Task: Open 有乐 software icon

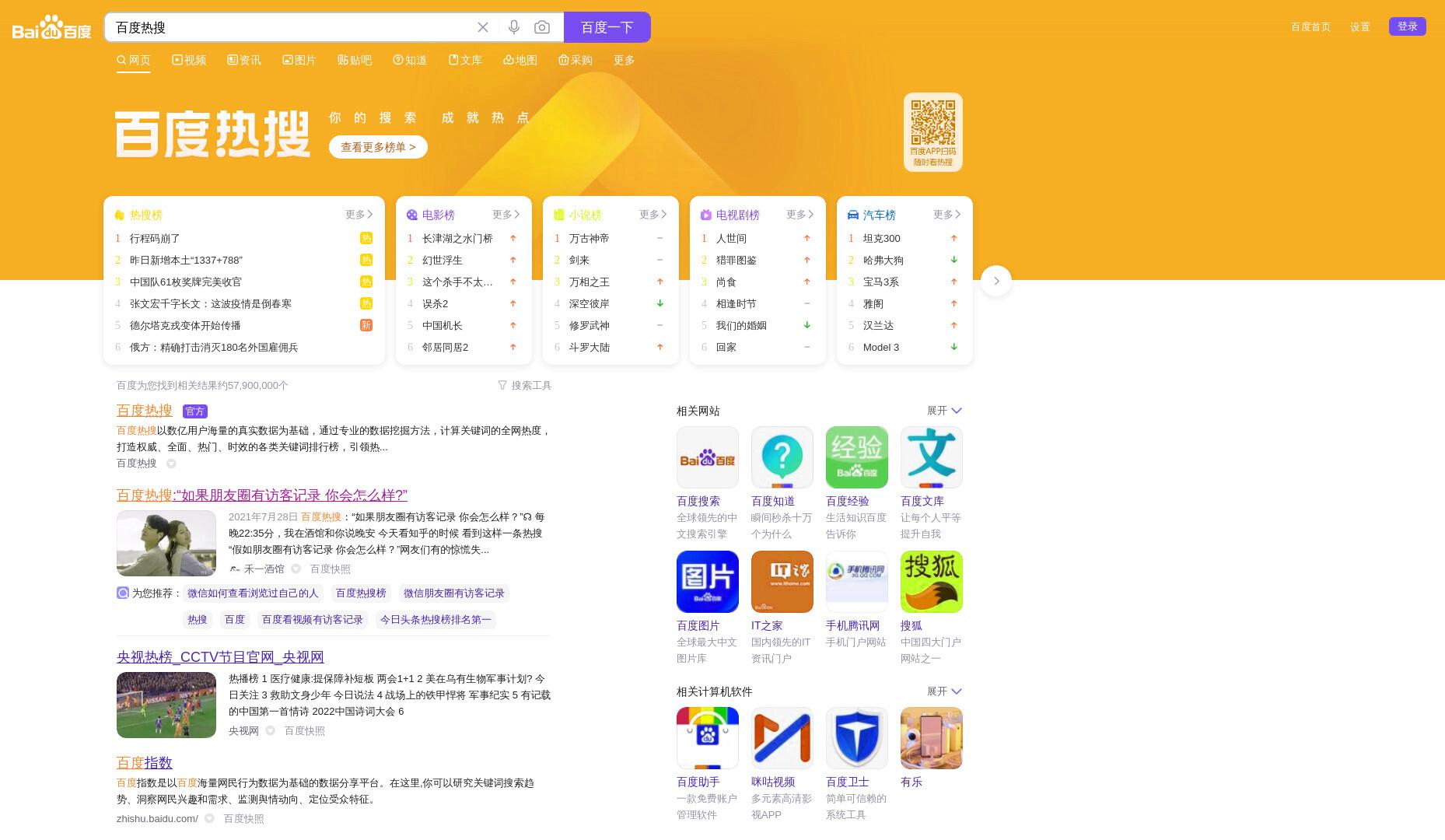Action: coord(932,738)
